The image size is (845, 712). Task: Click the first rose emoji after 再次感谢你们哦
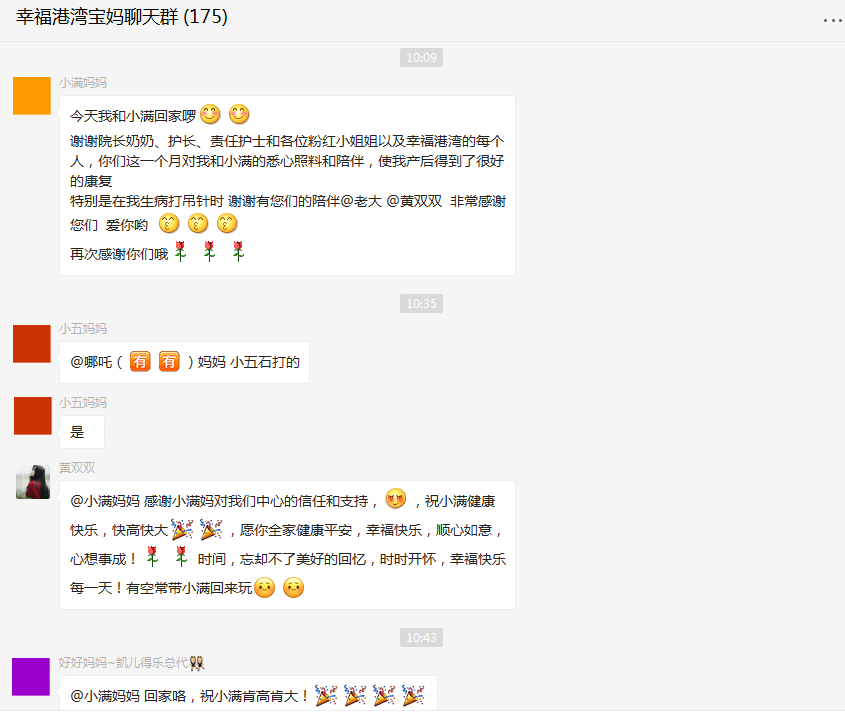[181, 252]
